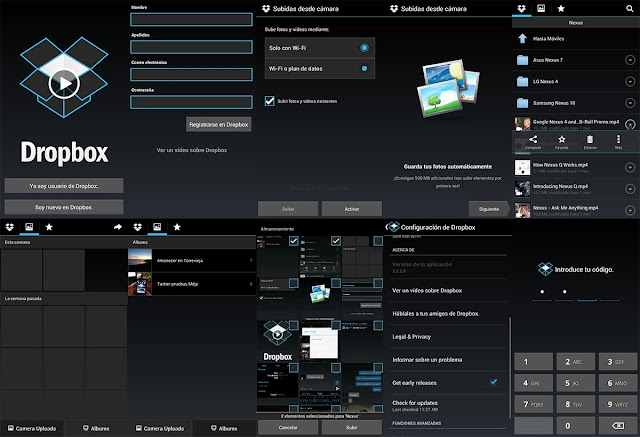Tap the share arrow icon on the 'Esta semana' photos screen
The image size is (640, 437).
tap(118, 227)
